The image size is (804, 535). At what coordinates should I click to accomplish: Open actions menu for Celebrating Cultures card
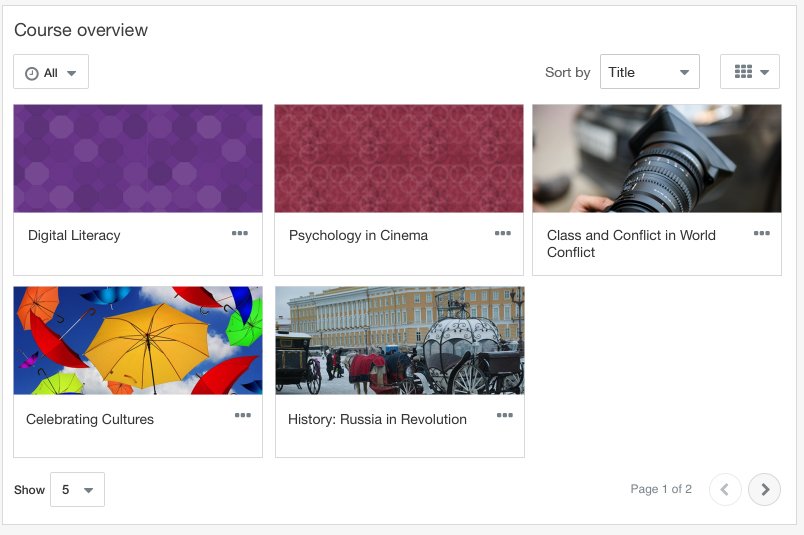point(243,415)
